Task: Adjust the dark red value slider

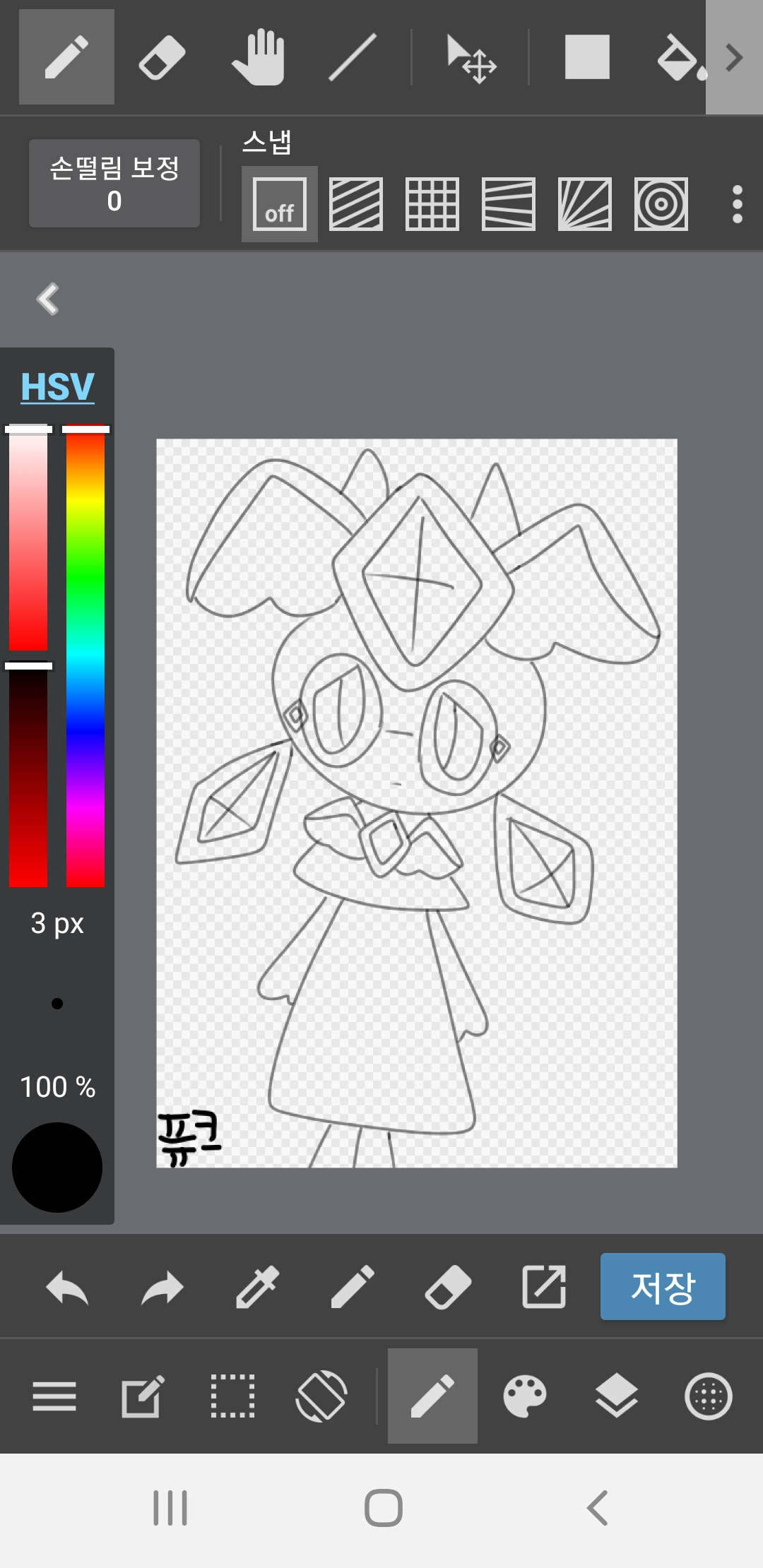Action: tap(28, 776)
